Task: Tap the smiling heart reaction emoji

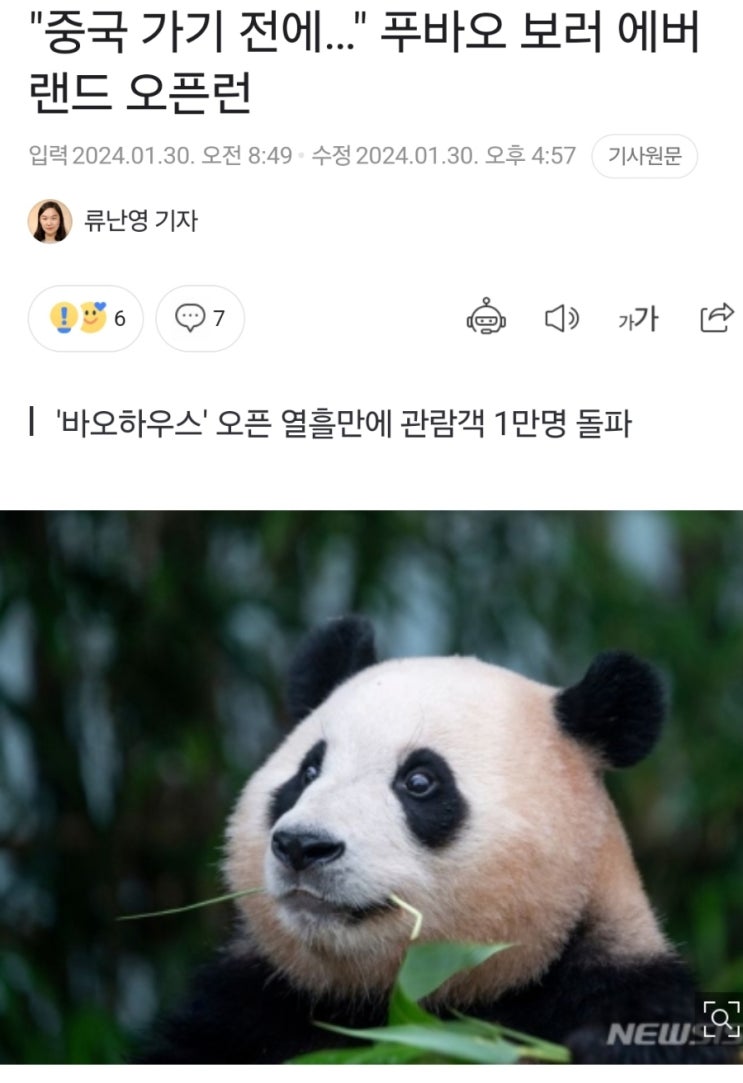Action: 93,317
